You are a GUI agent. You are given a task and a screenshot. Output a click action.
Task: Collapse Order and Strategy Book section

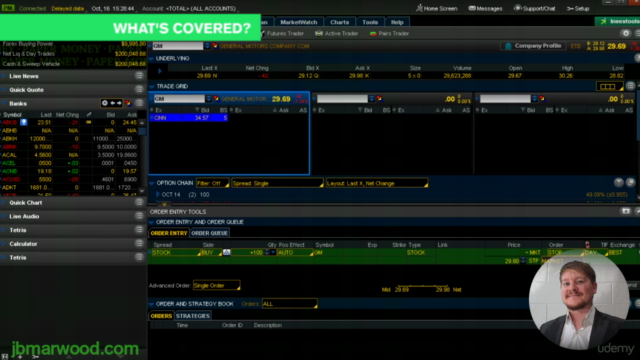(152, 304)
